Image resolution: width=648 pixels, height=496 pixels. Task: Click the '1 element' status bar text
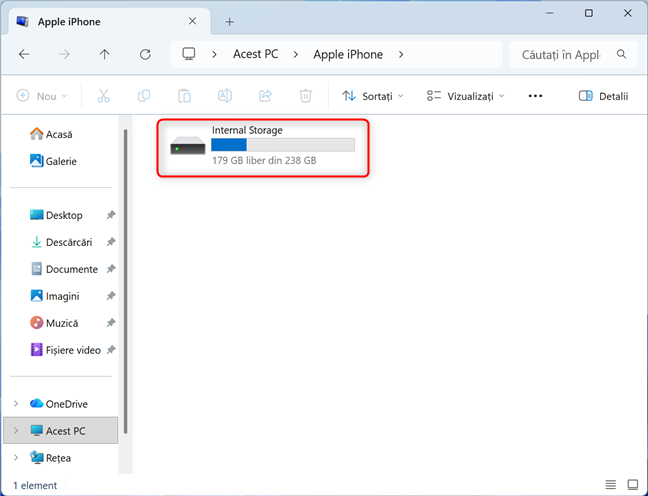coord(35,485)
